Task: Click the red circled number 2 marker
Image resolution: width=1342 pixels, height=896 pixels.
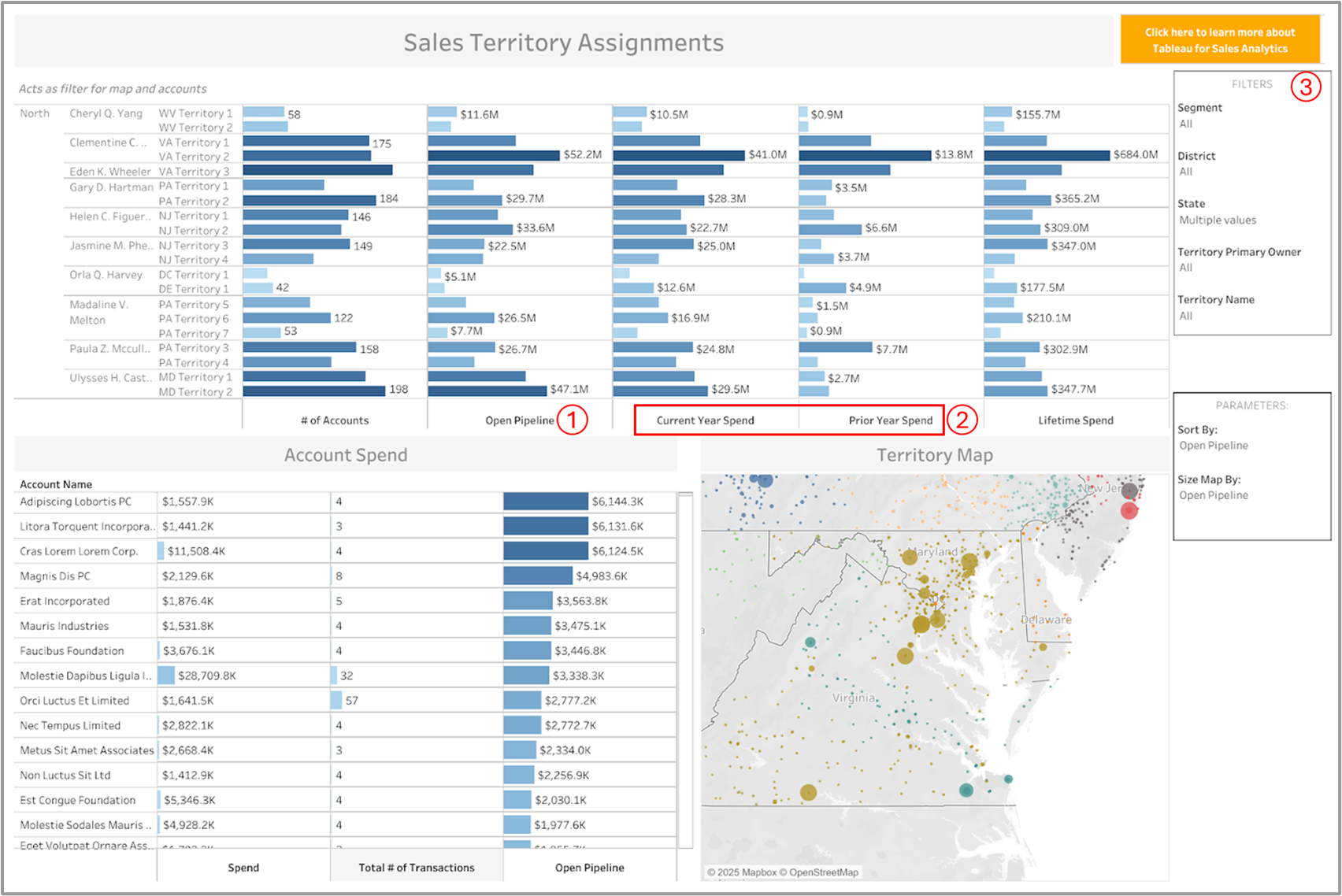Action: 962,420
